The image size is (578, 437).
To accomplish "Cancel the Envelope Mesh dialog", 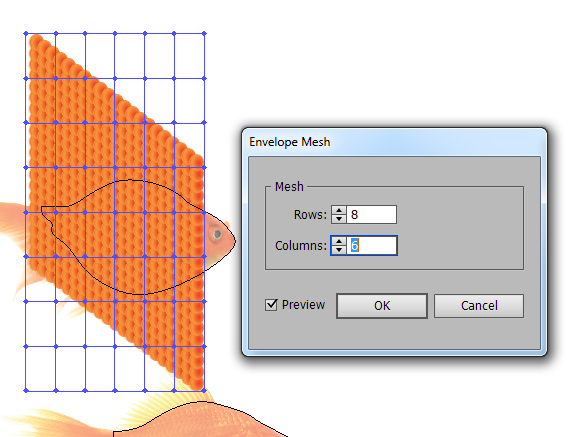I will (479, 306).
